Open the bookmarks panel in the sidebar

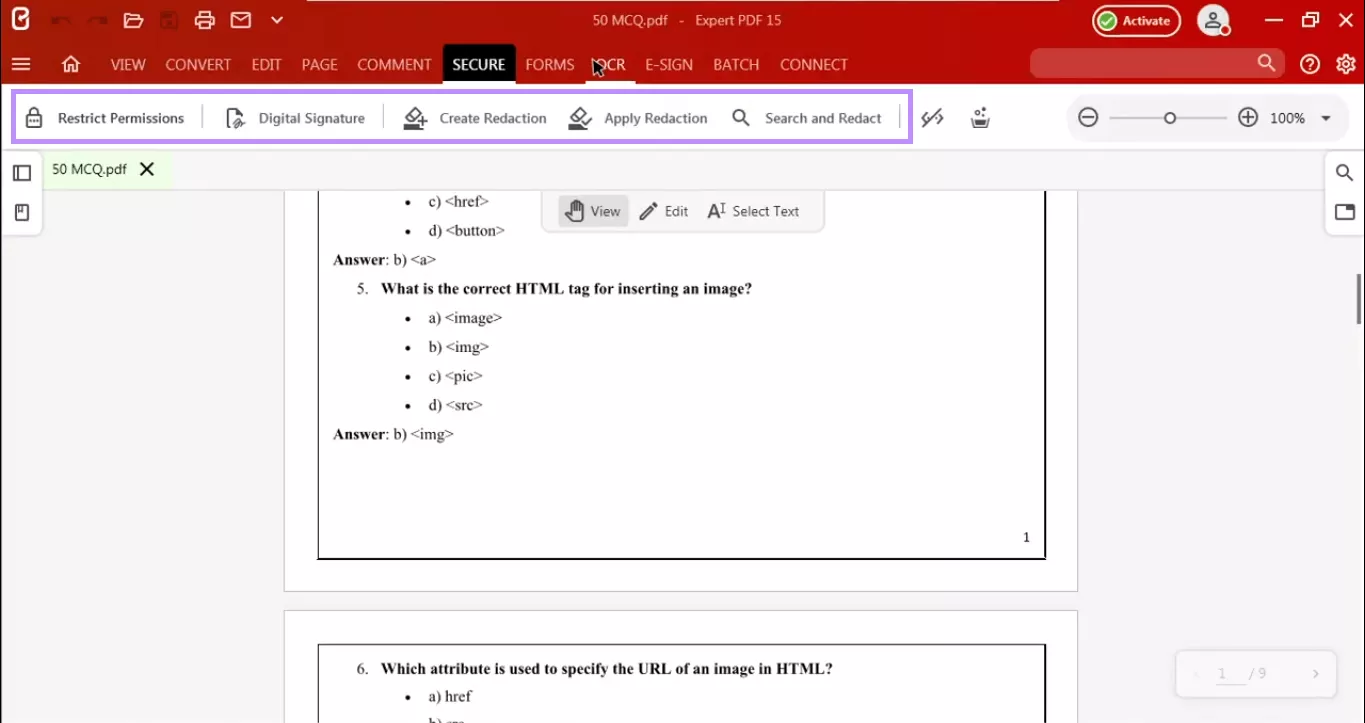(21, 212)
